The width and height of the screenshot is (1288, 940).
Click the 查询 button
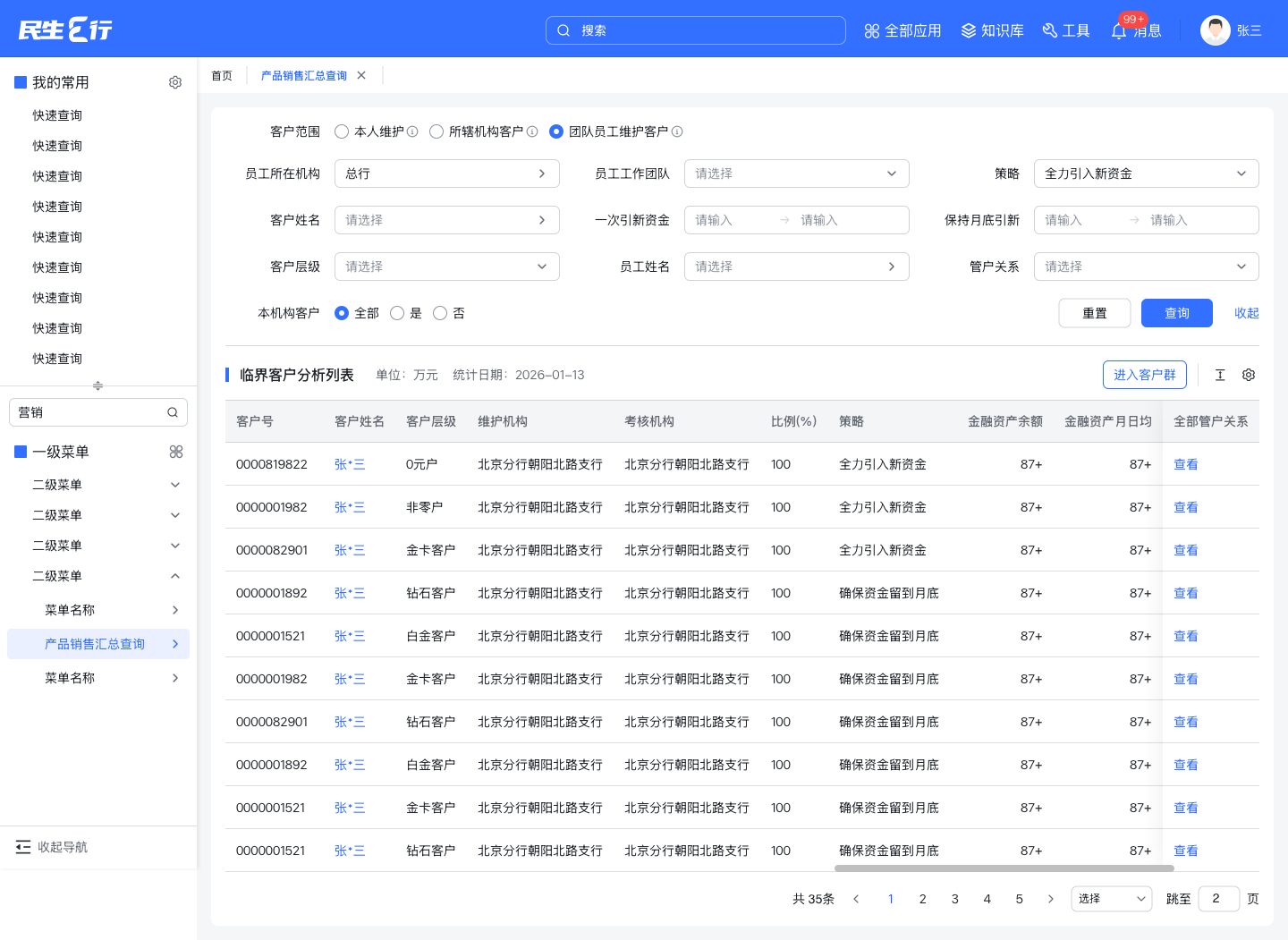1177,313
